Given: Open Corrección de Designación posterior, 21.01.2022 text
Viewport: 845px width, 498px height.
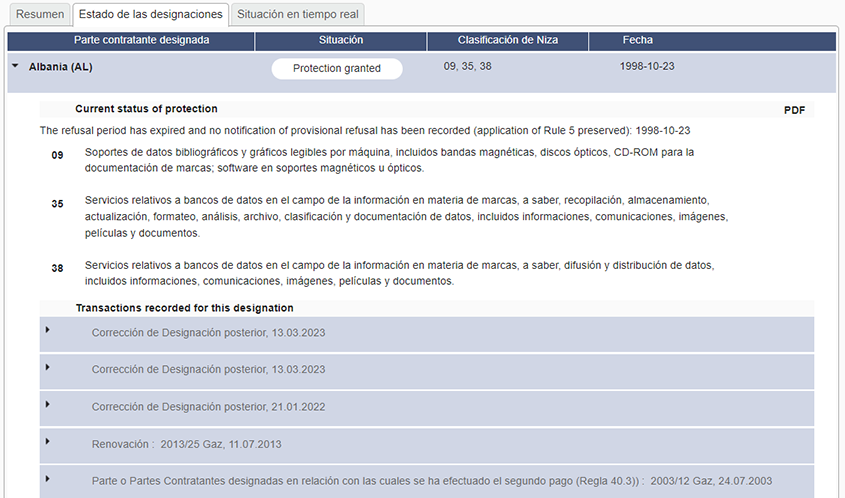Looking at the screenshot, I should (208, 407).
